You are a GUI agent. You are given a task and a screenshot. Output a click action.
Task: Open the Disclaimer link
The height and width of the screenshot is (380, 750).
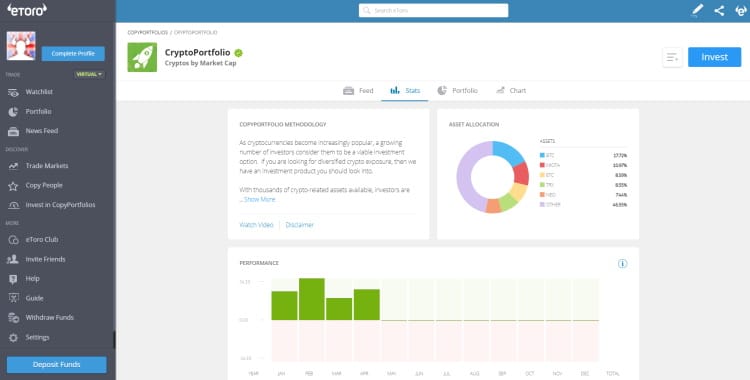299,225
